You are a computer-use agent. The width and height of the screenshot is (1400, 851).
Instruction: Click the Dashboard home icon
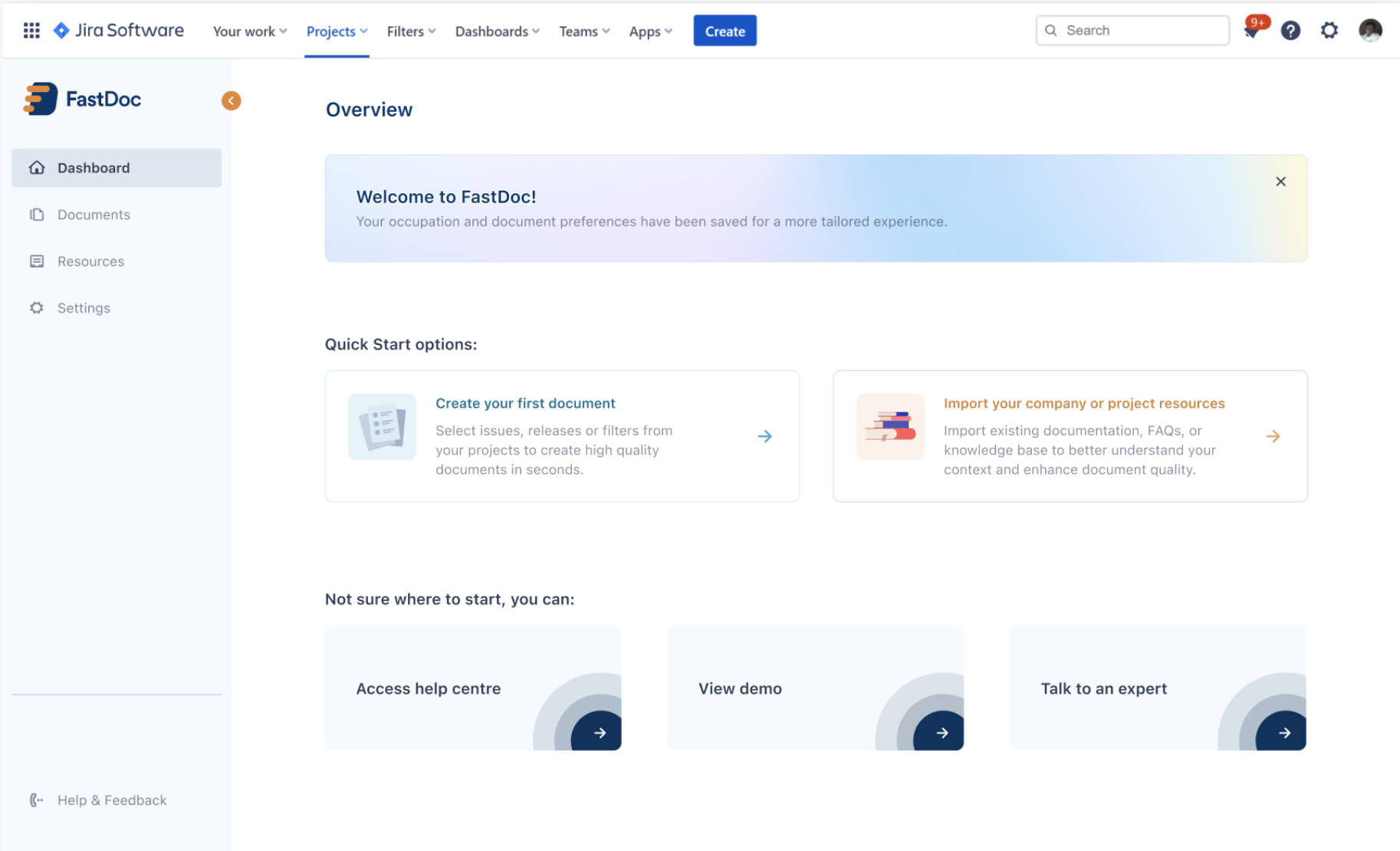[x=37, y=168]
